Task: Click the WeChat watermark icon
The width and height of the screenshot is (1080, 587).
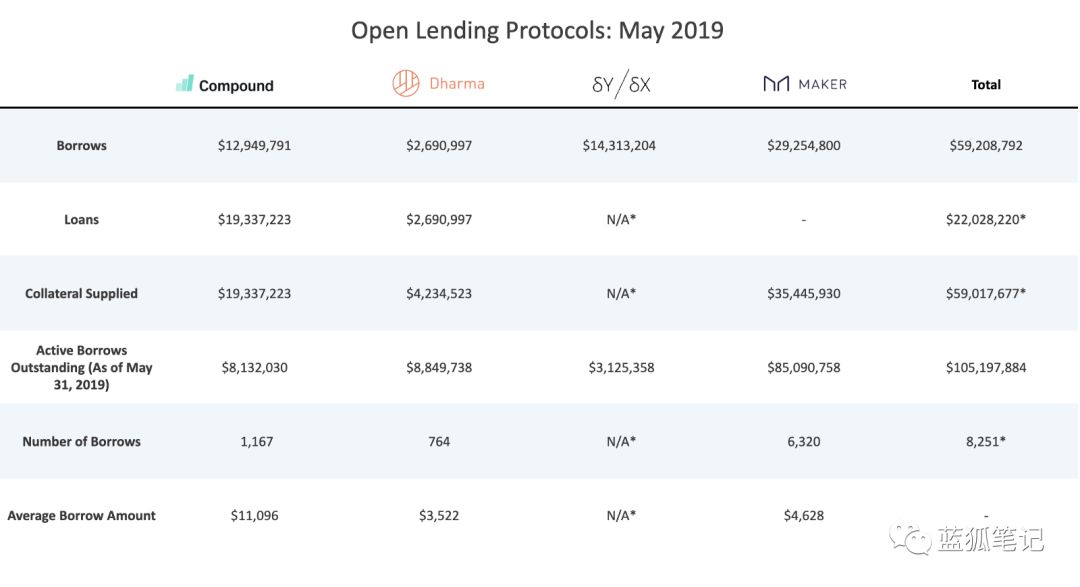Action: (x=909, y=537)
